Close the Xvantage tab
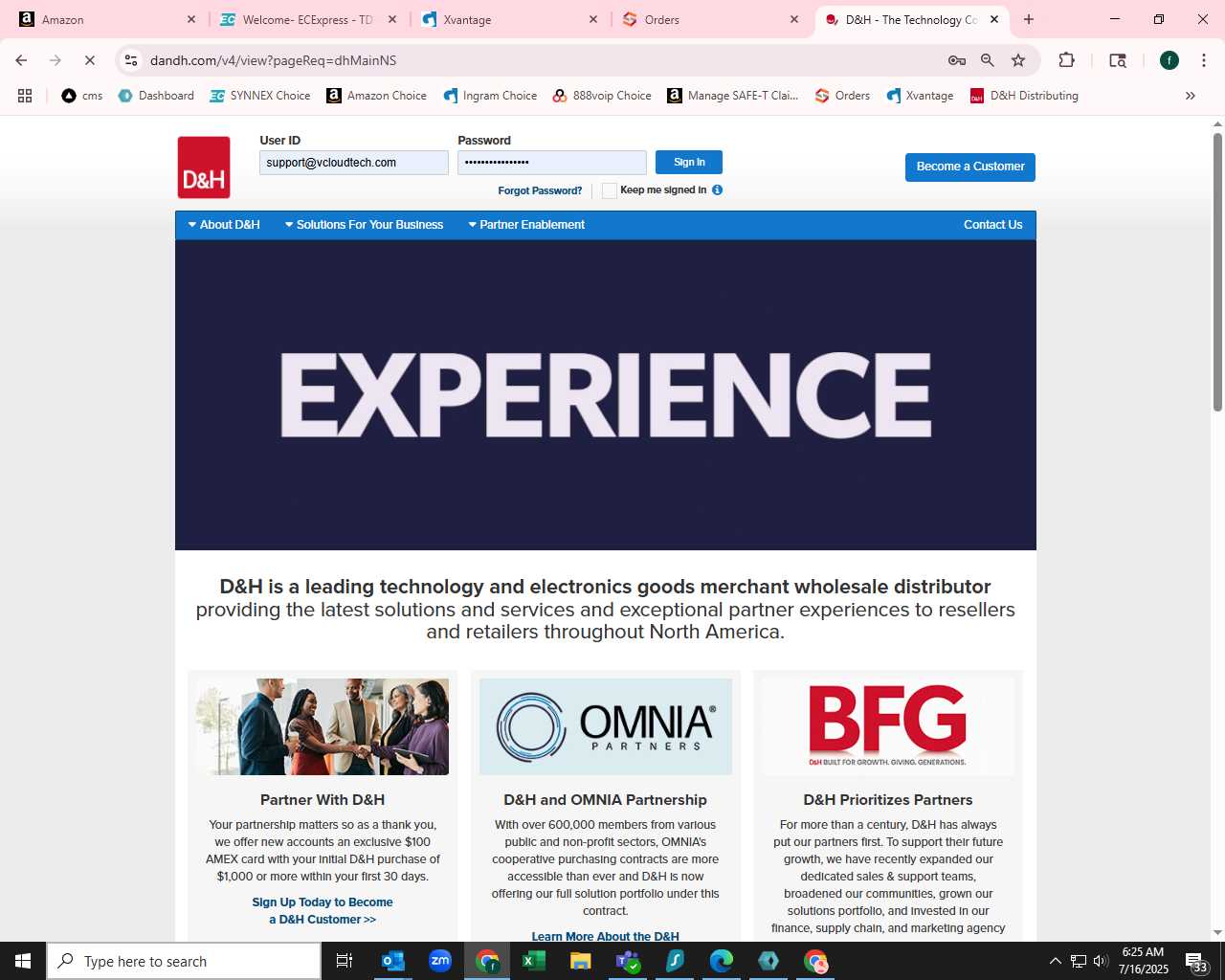This screenshot has width=1225, height=980. coord(593,19)
